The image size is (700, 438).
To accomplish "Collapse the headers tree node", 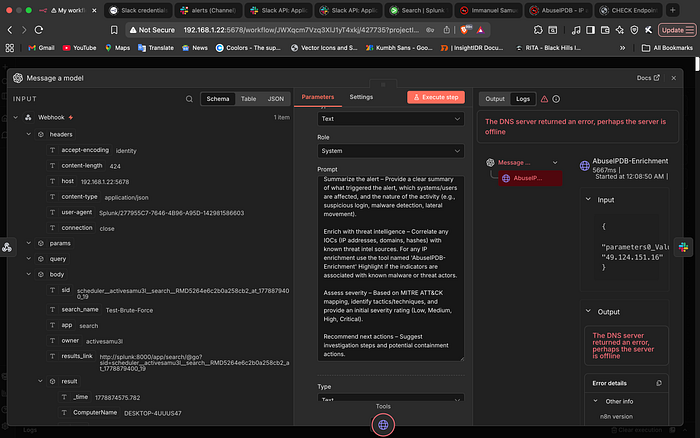I will coord(29,134).
